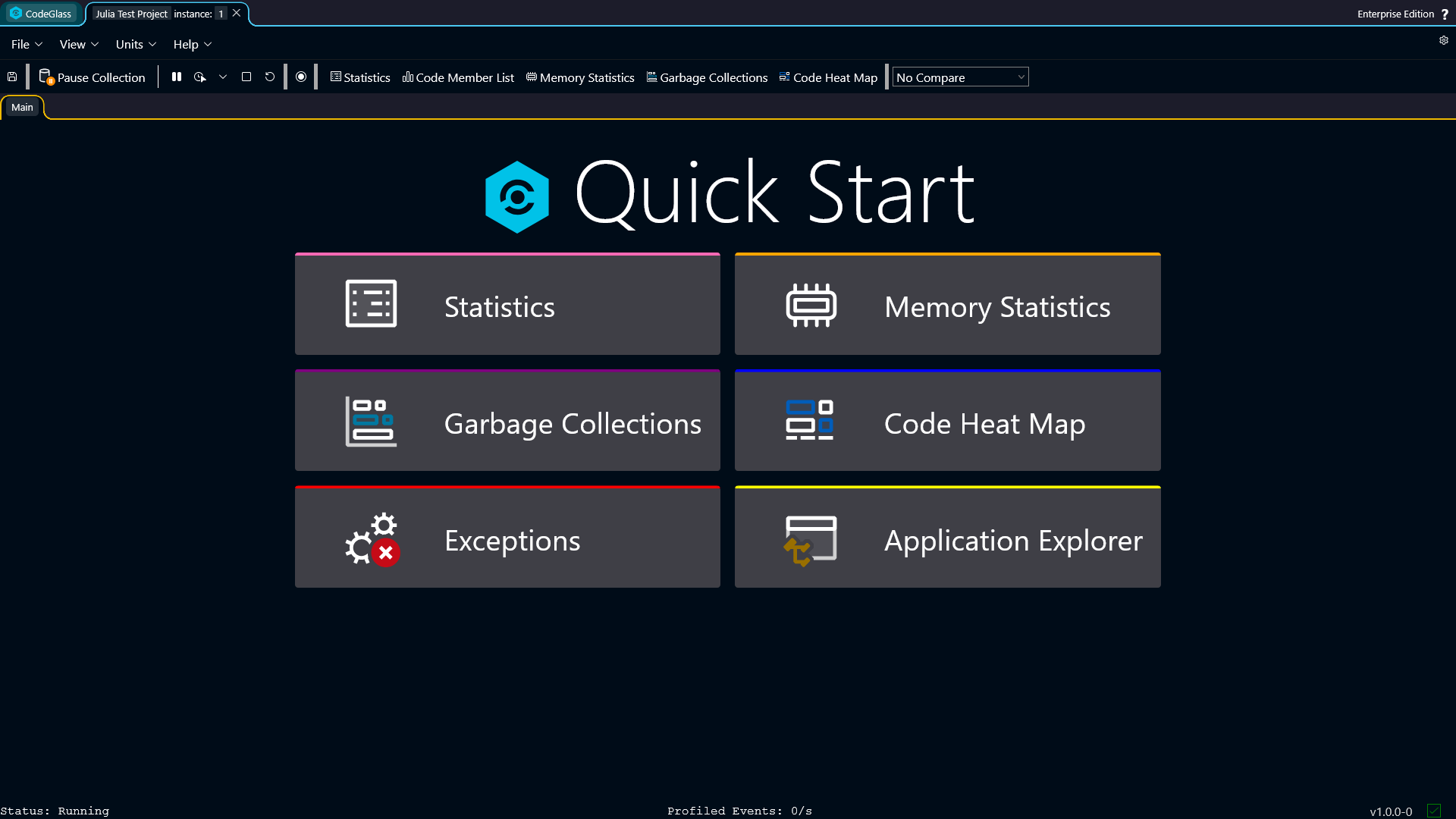The image size is (1456, 819).
Task: Open the Garbage Collections quick start tile
Action: pos(507,421)
